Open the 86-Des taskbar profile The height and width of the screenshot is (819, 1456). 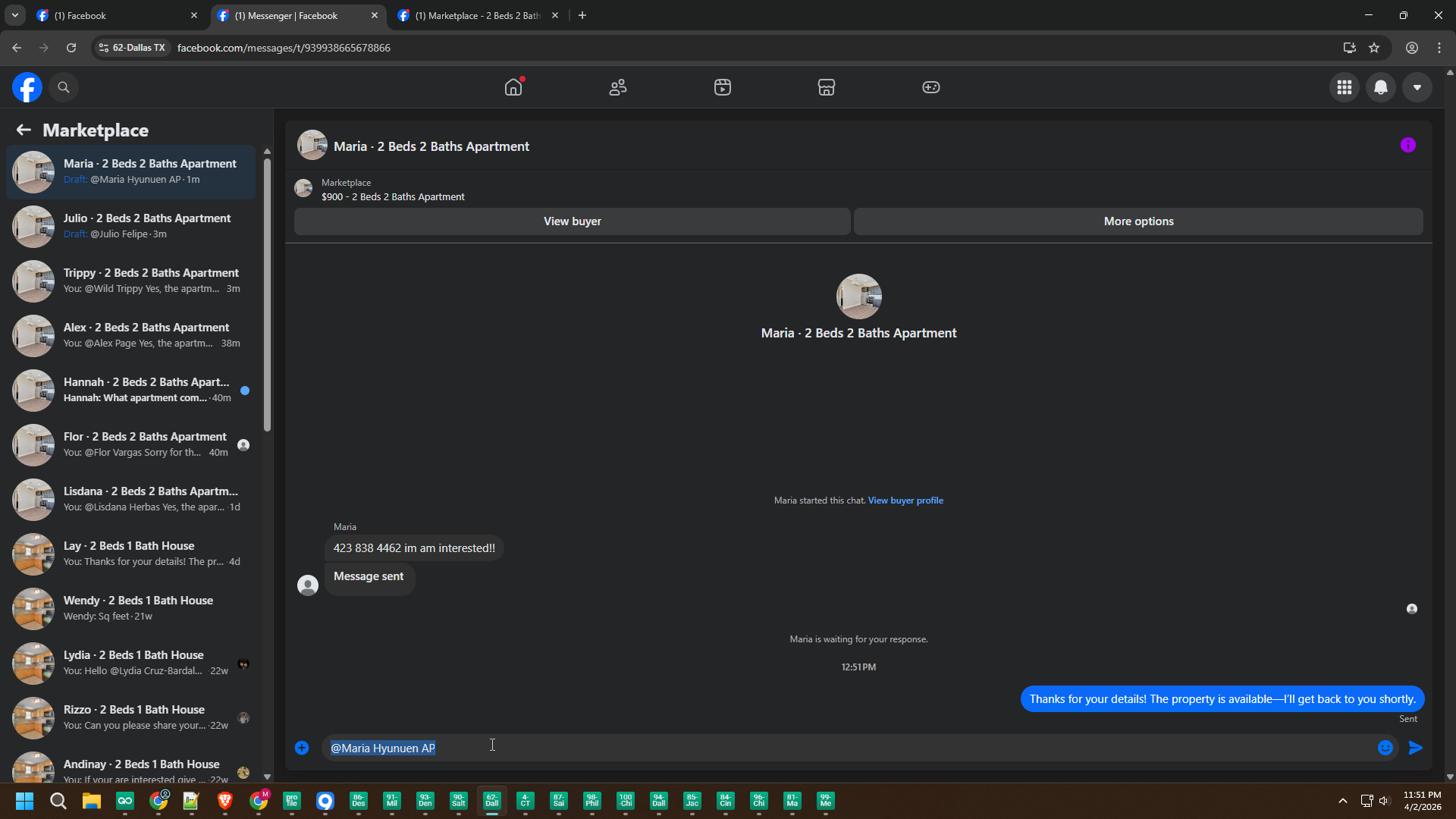tap(359, 801)
